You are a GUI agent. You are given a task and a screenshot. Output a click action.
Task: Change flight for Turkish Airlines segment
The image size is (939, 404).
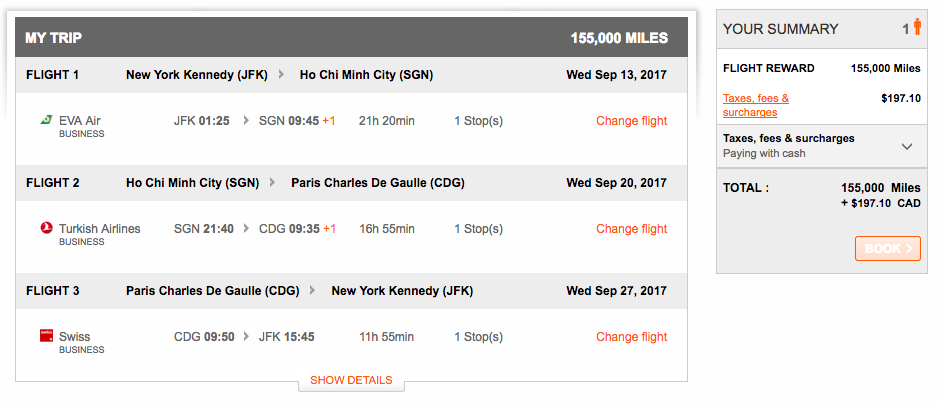click(631, 229)
